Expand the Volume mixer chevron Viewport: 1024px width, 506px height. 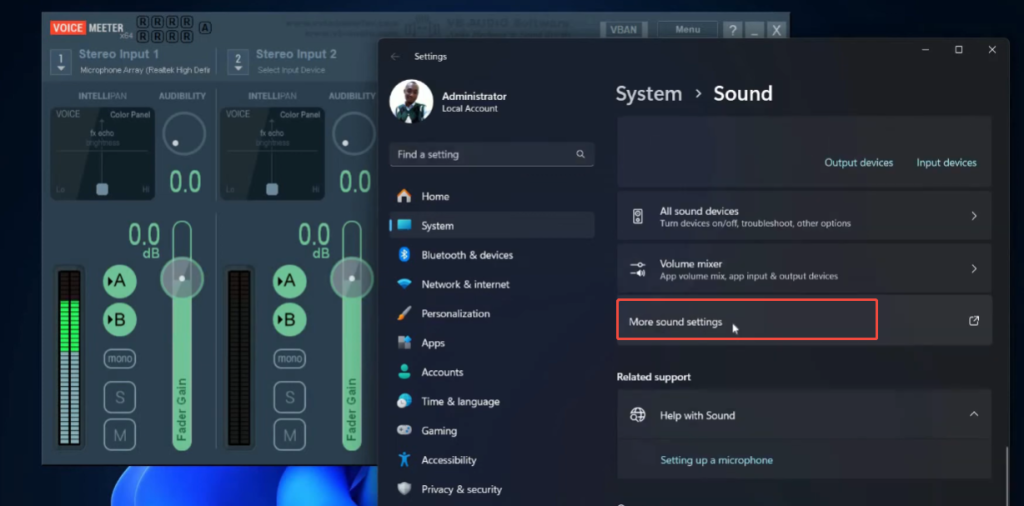tap(974, 269)
